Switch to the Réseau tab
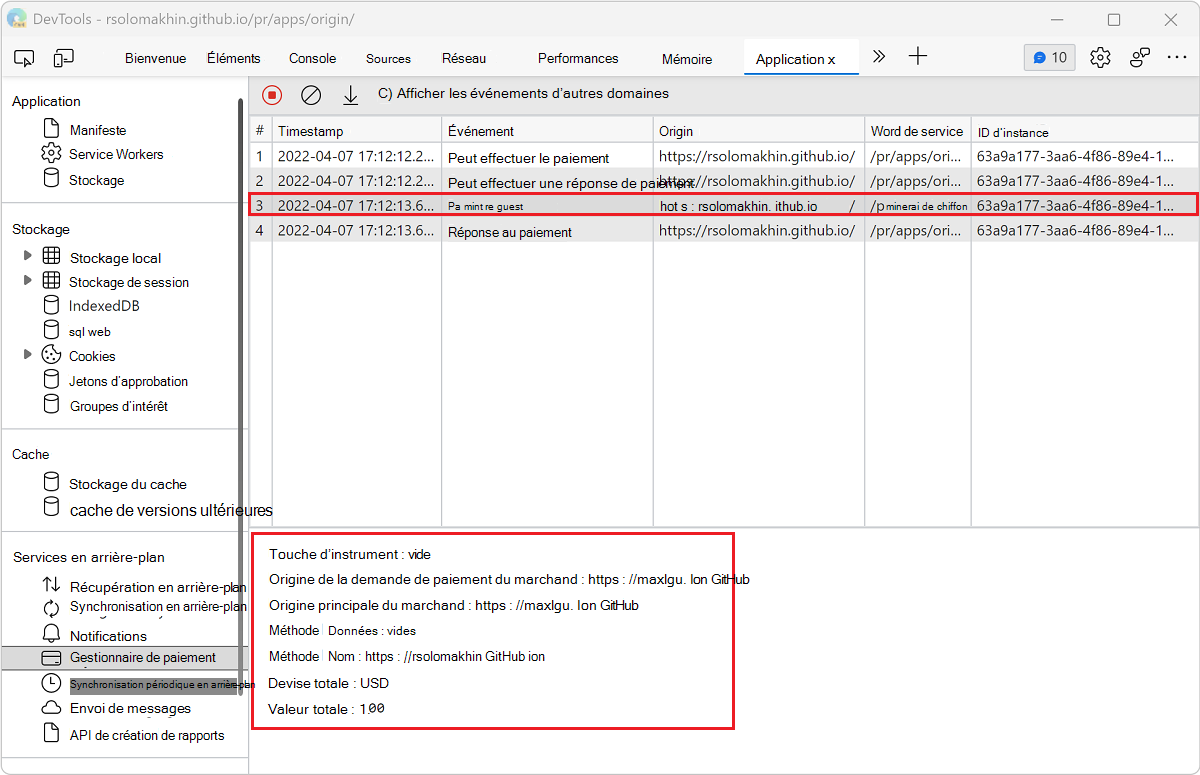Viewport: 1200px width, 775px height. click(x=464, y=58)
